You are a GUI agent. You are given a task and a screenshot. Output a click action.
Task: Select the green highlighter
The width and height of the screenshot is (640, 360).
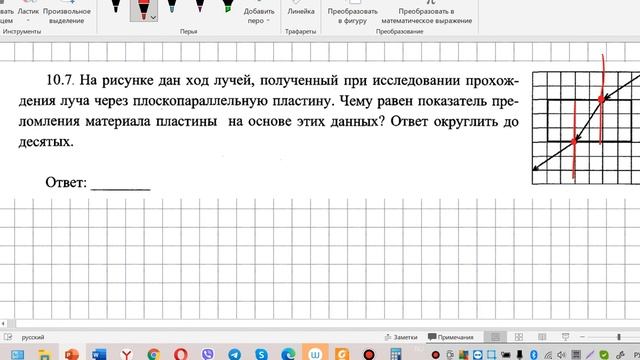(228, 7)
